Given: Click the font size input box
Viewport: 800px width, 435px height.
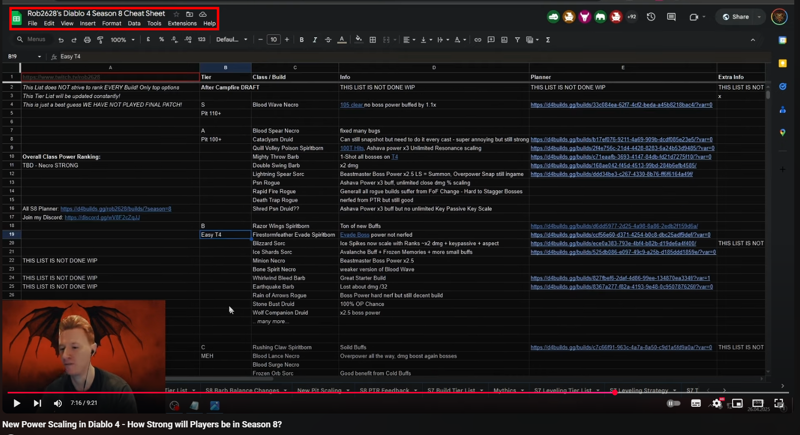Looking at the screenshot, I should point(273,40).
